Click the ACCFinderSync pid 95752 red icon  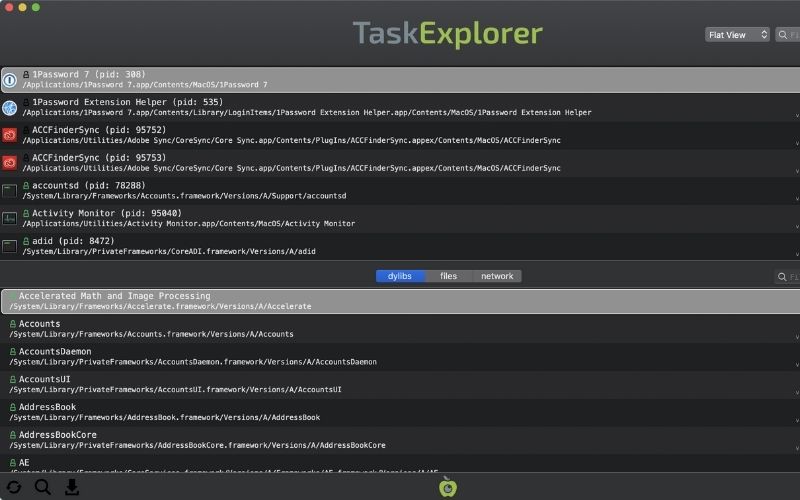coord(10,135)
